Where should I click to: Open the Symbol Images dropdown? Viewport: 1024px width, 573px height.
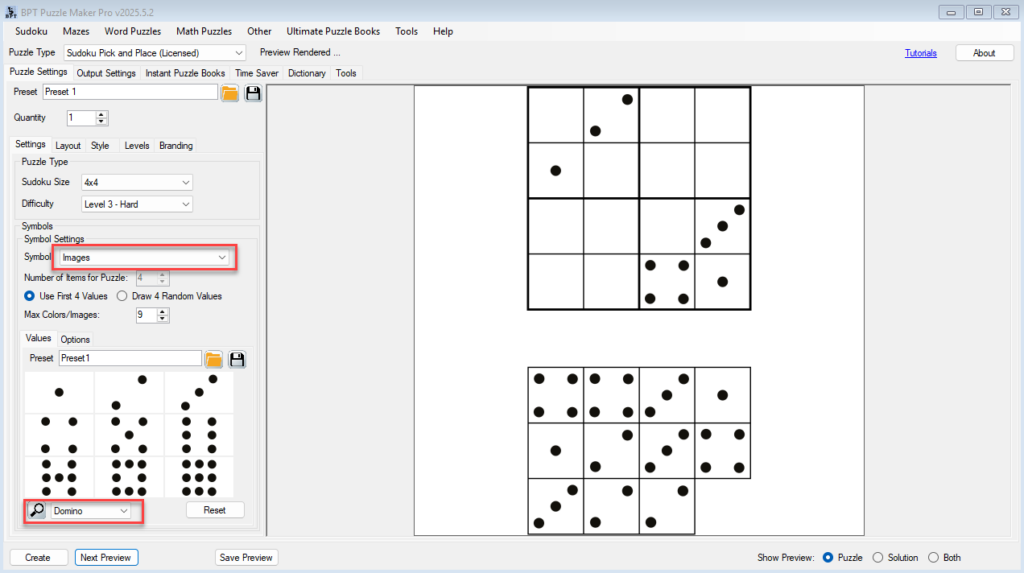coord(142,258)
